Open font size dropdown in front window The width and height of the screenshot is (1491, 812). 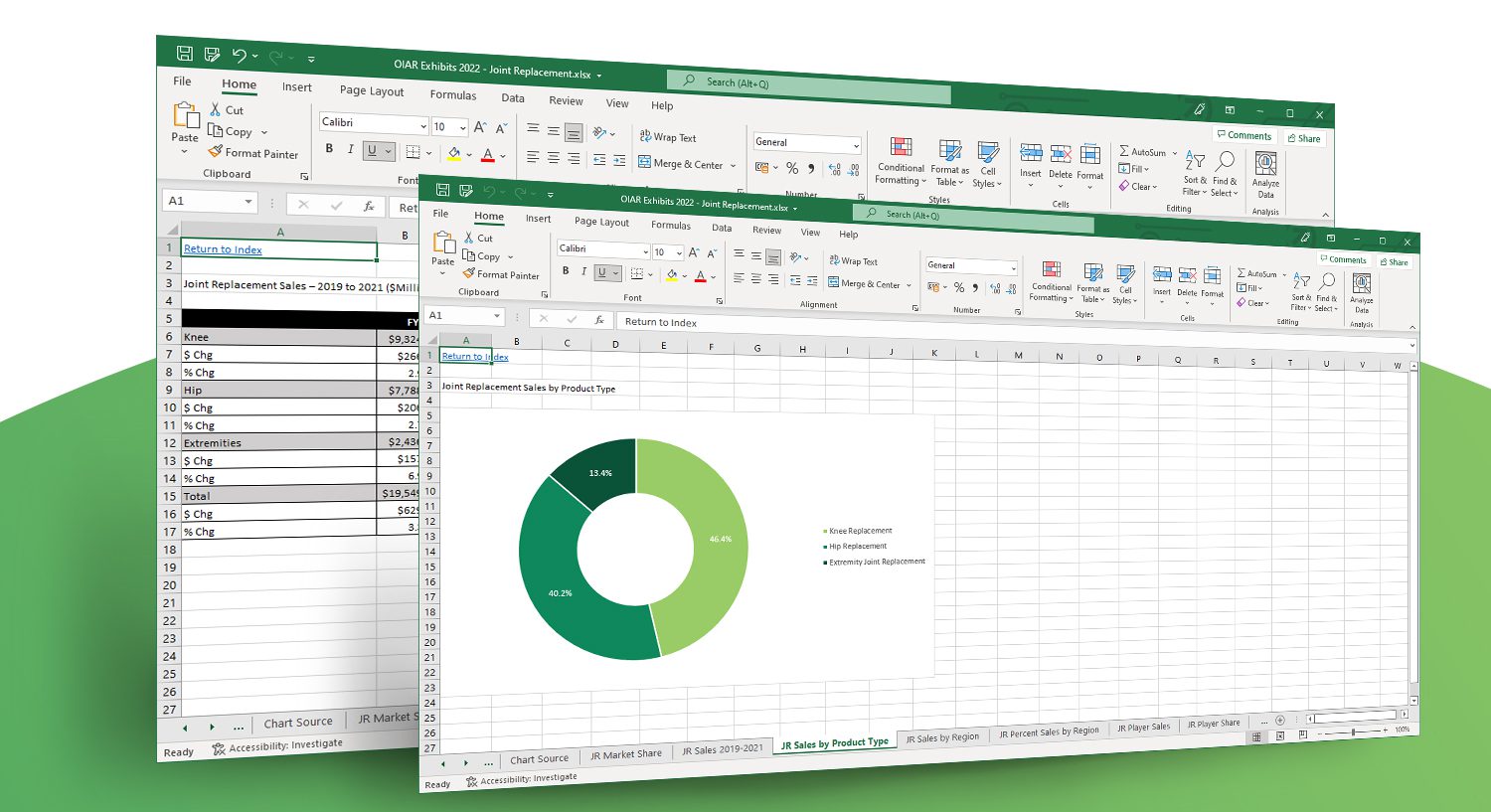[x=679, y=252]
